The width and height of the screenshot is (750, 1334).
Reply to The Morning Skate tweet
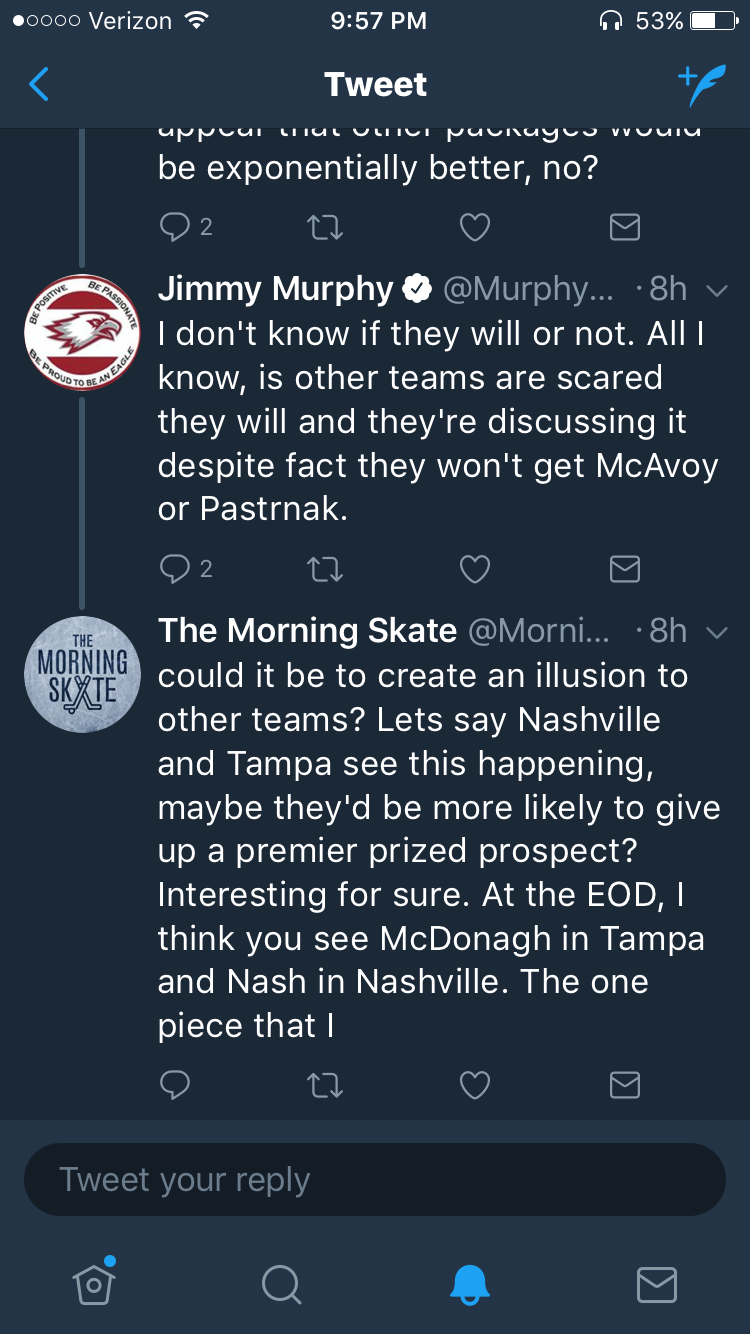[x=175, y=1085]
